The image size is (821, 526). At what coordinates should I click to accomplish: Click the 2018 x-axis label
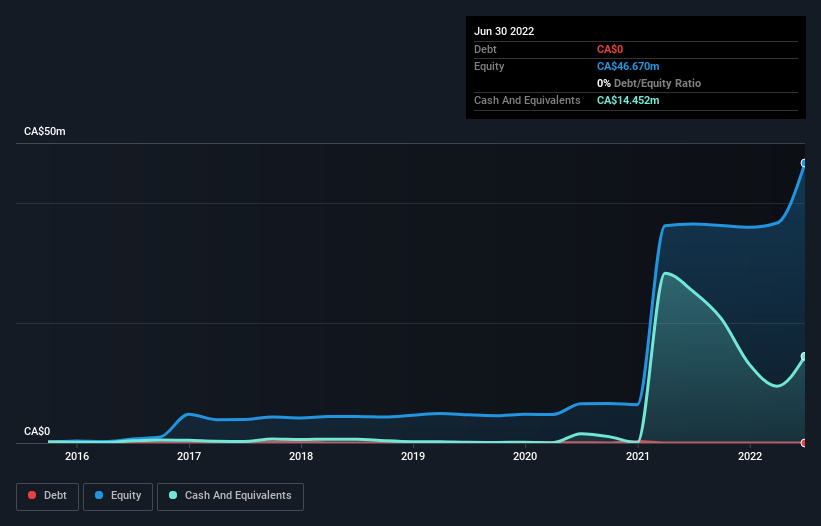(x=301, y=456)
